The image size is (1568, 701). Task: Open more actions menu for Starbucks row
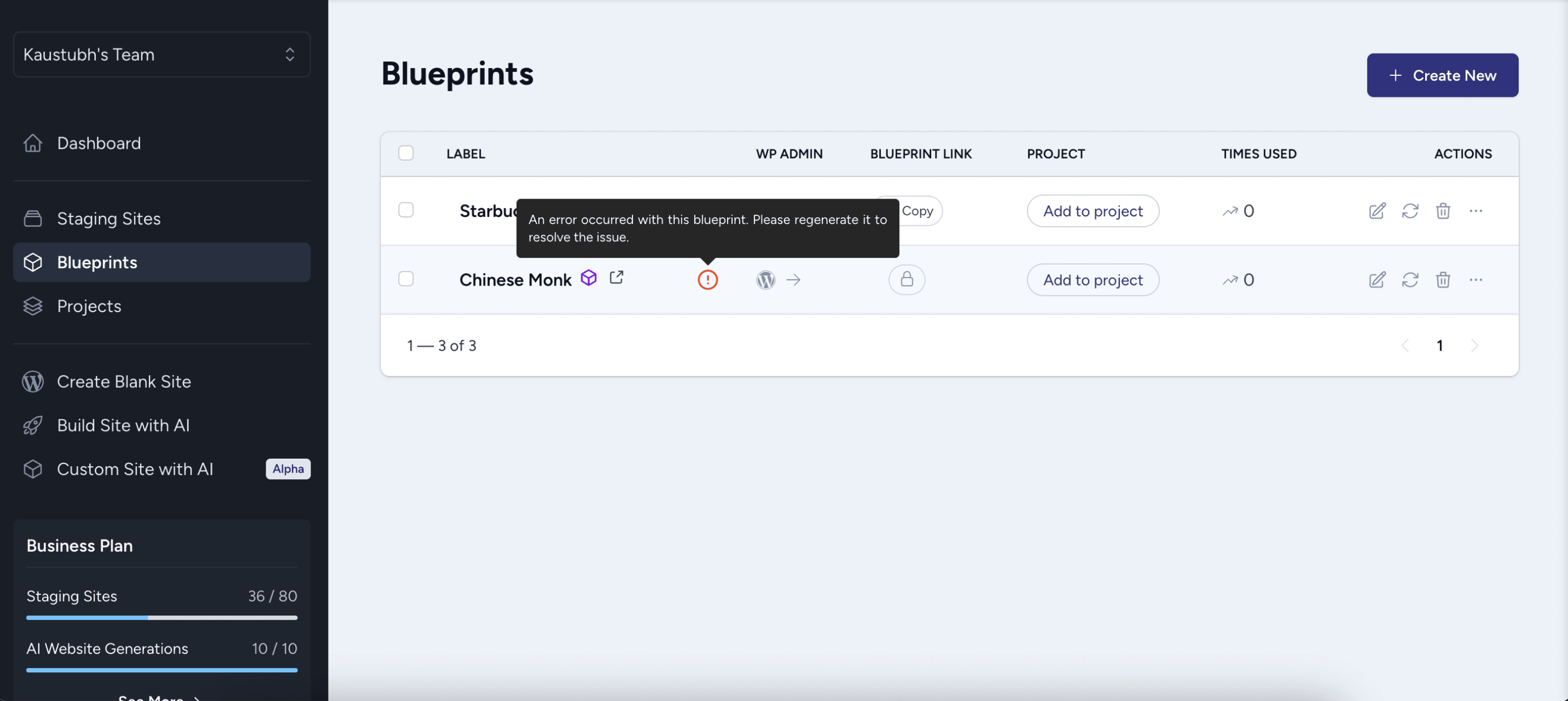coord(1475,211)
